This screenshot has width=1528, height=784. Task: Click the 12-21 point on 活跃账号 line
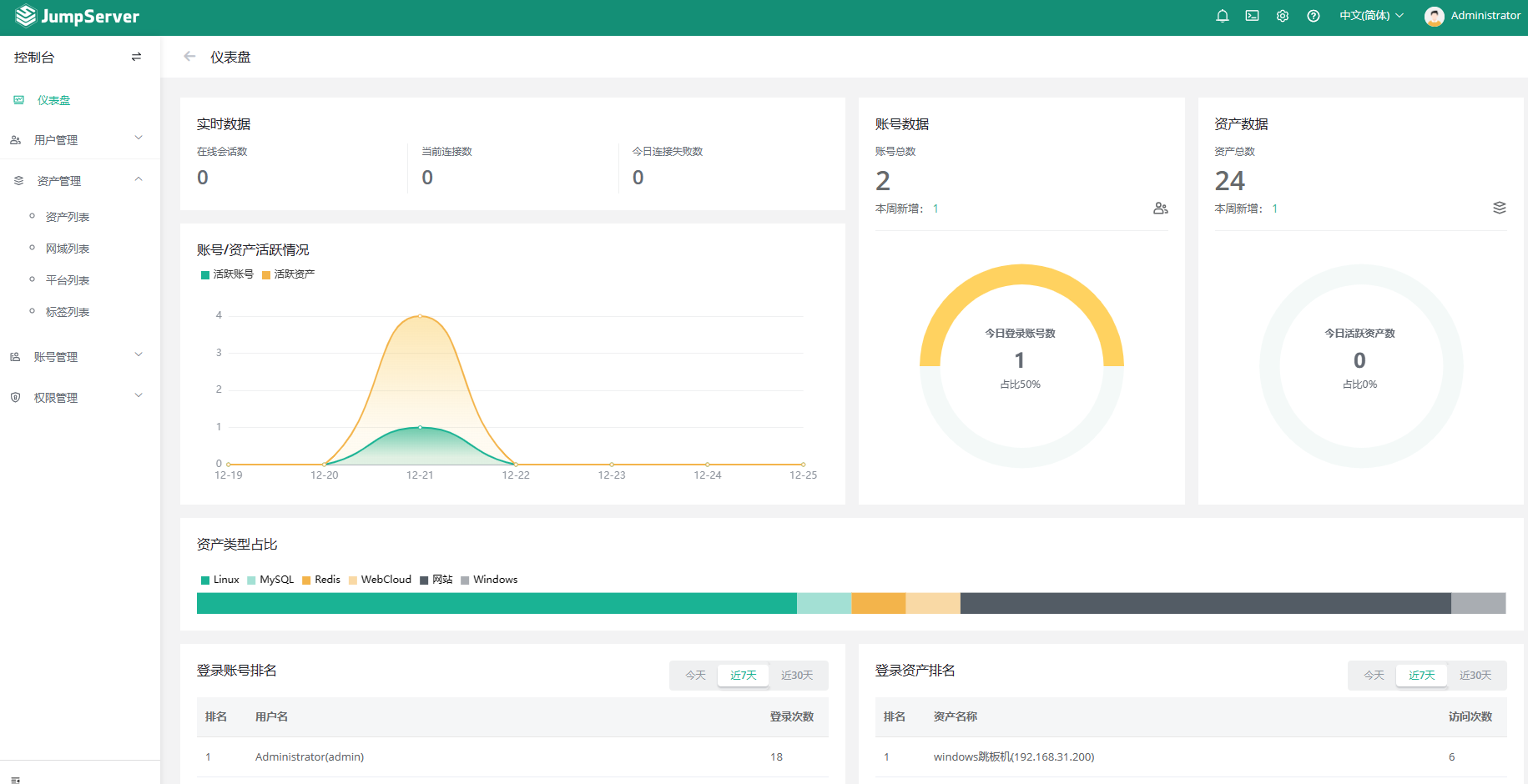[x=420, y=427]
